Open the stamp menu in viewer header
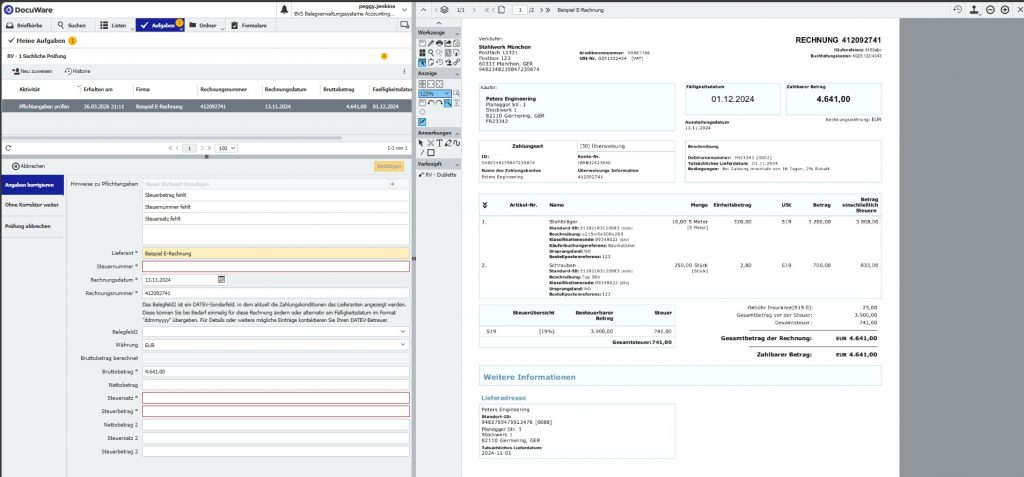This screenshot has height=477, width=1024. click(975, 10)
